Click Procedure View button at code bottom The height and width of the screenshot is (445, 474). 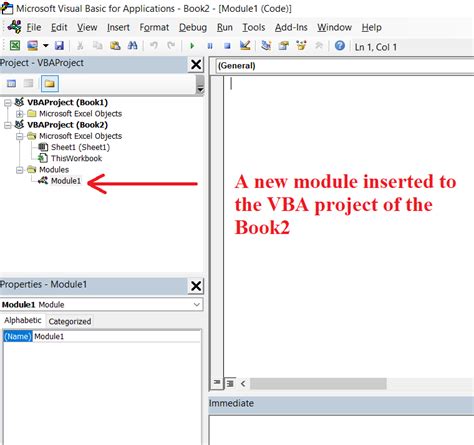217,383
